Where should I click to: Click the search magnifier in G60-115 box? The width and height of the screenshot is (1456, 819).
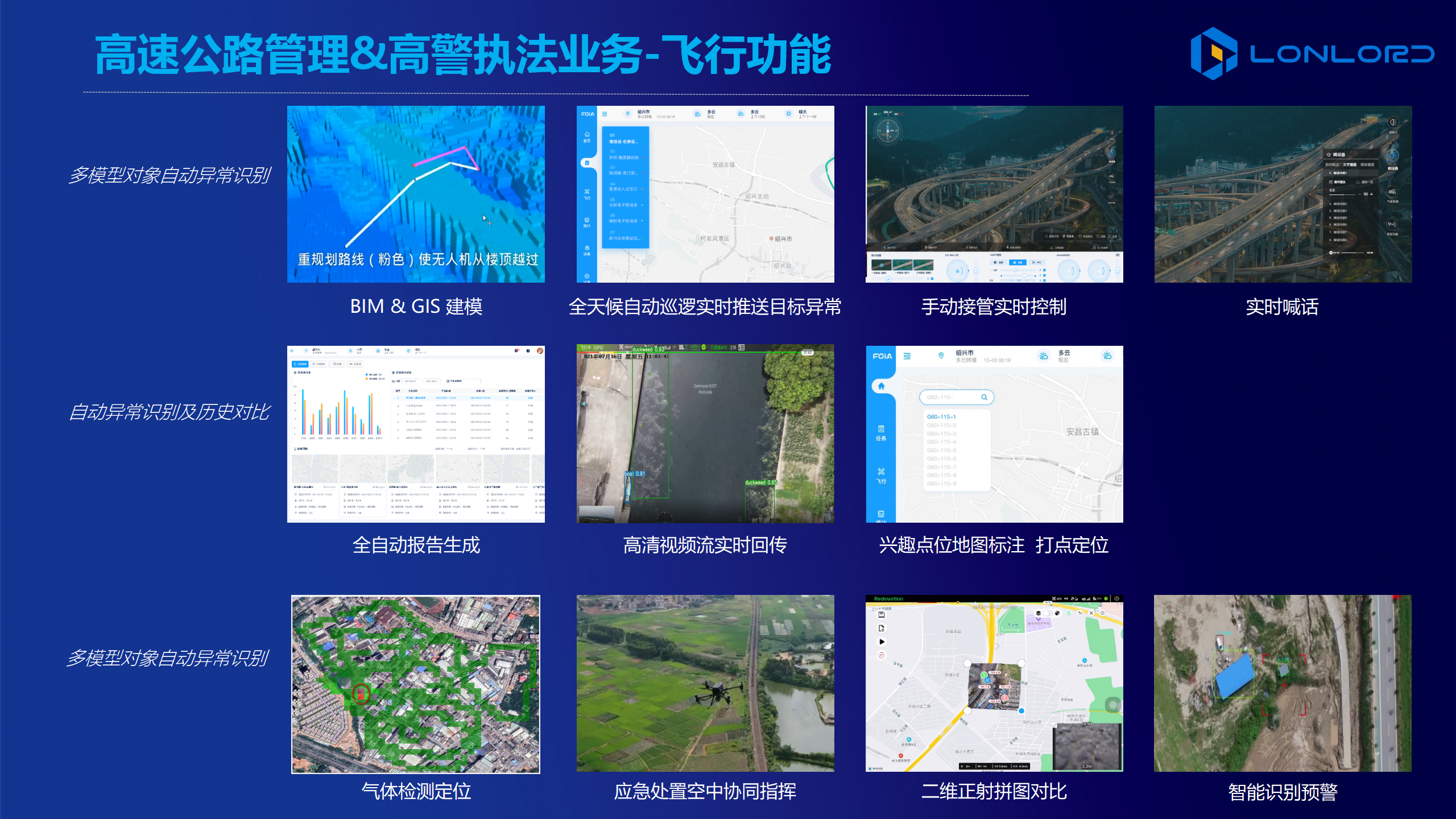tap(984, 397)
